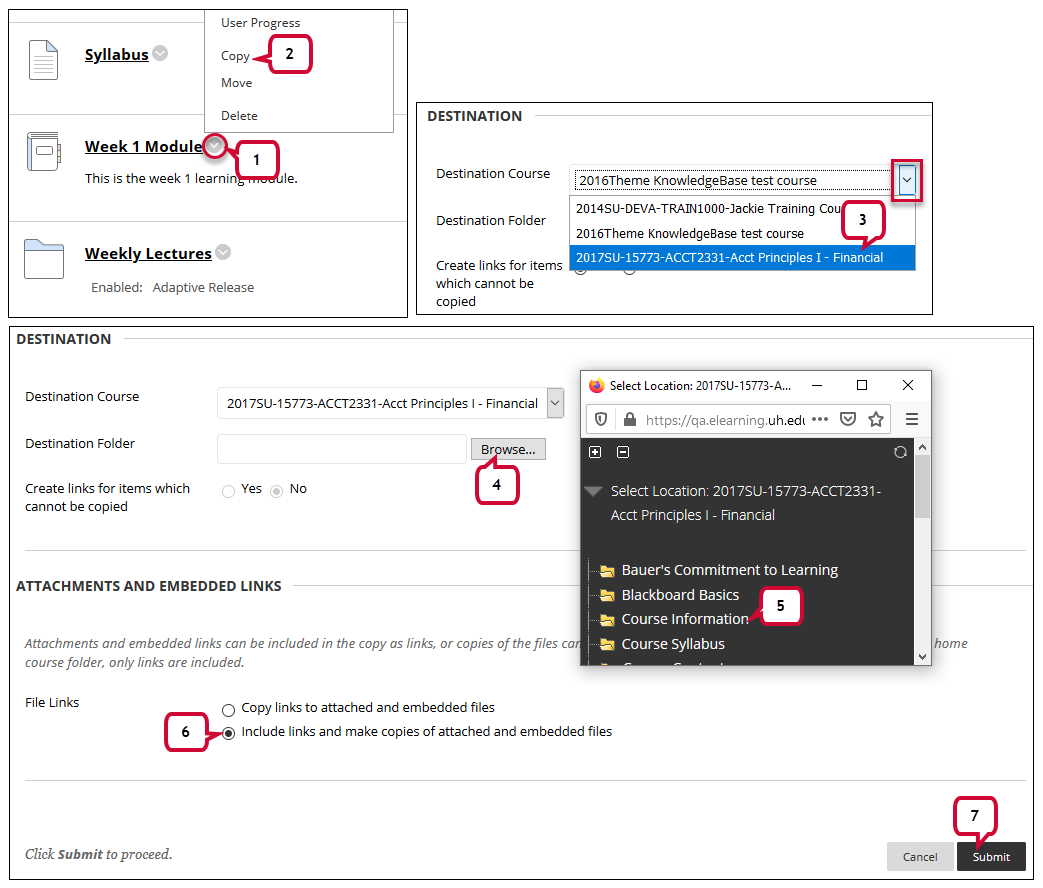Select Include links and make copies radio
Screen dimensions: 1043x888
(228, 734)
